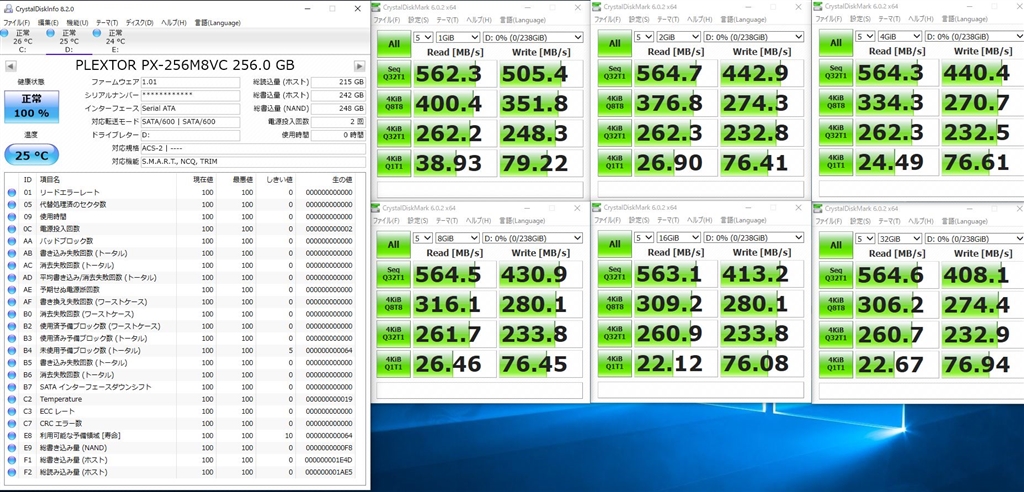Open the 32GiB test size dropdown

901,238
